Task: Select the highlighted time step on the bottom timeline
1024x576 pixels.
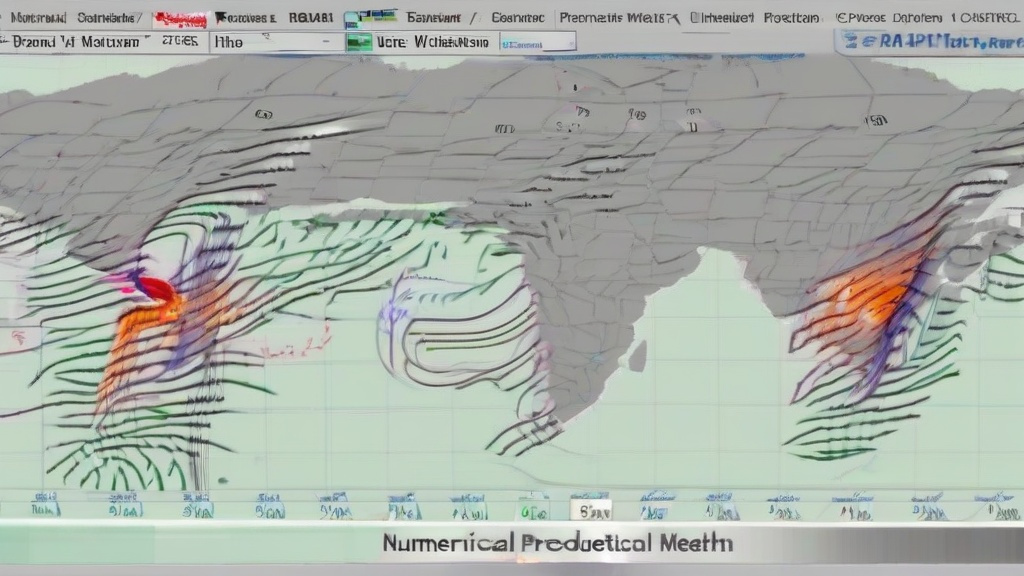Action: point(590,509)
